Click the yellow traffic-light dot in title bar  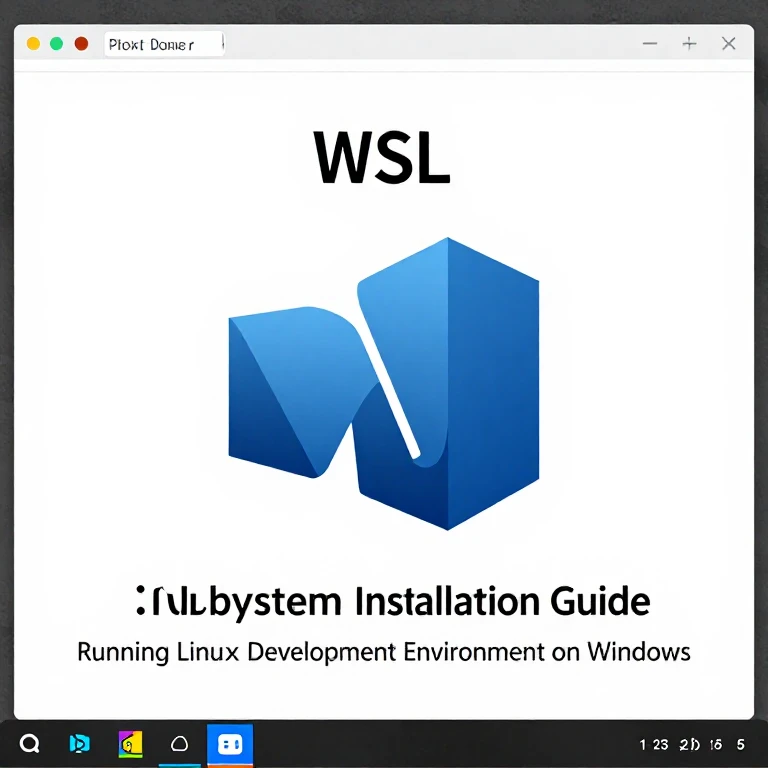point(33,44)
